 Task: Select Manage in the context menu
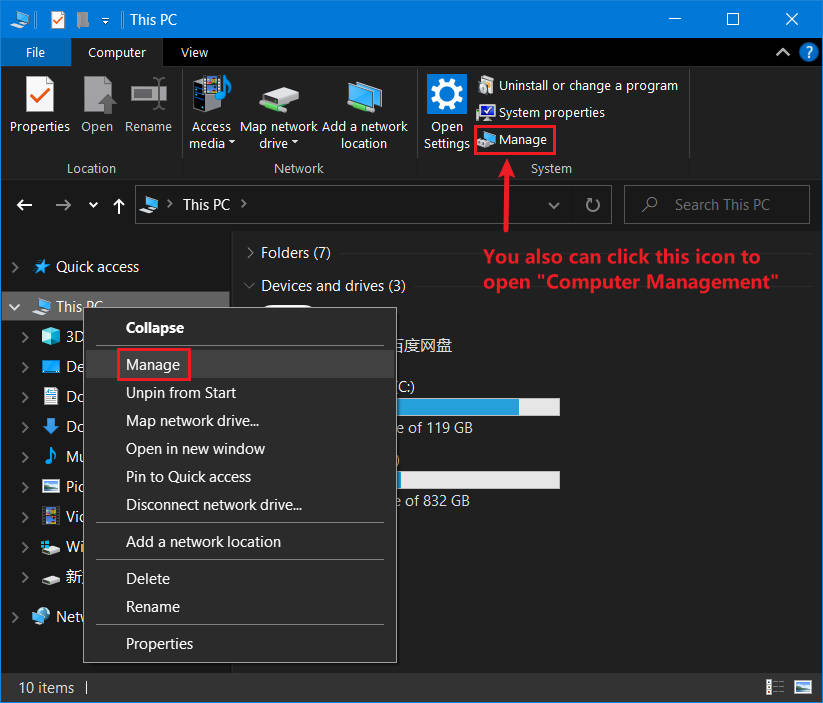tap(153, 365)
